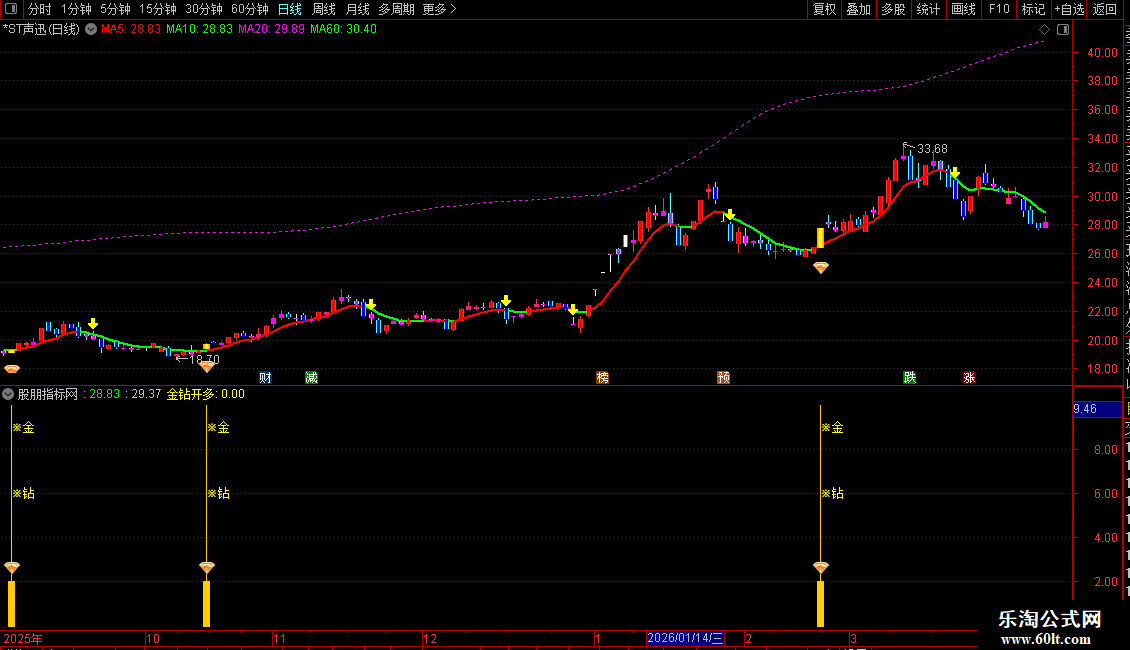Click the 跌 info marker
Image resolution: width=1130 pixels, height=650 pixels.
tap(910, 378)
